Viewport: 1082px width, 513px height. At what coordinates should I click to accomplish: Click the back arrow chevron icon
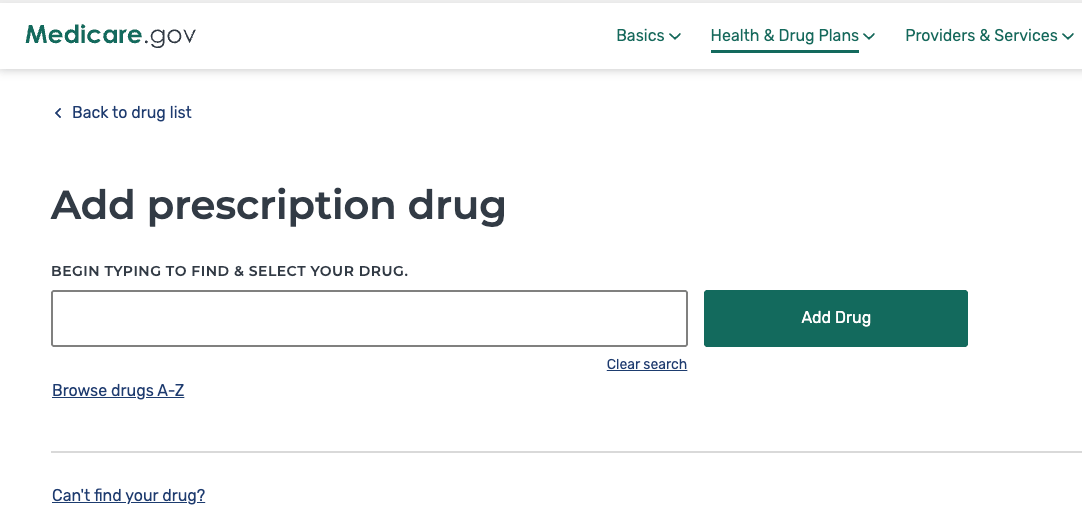pos(58,113)
